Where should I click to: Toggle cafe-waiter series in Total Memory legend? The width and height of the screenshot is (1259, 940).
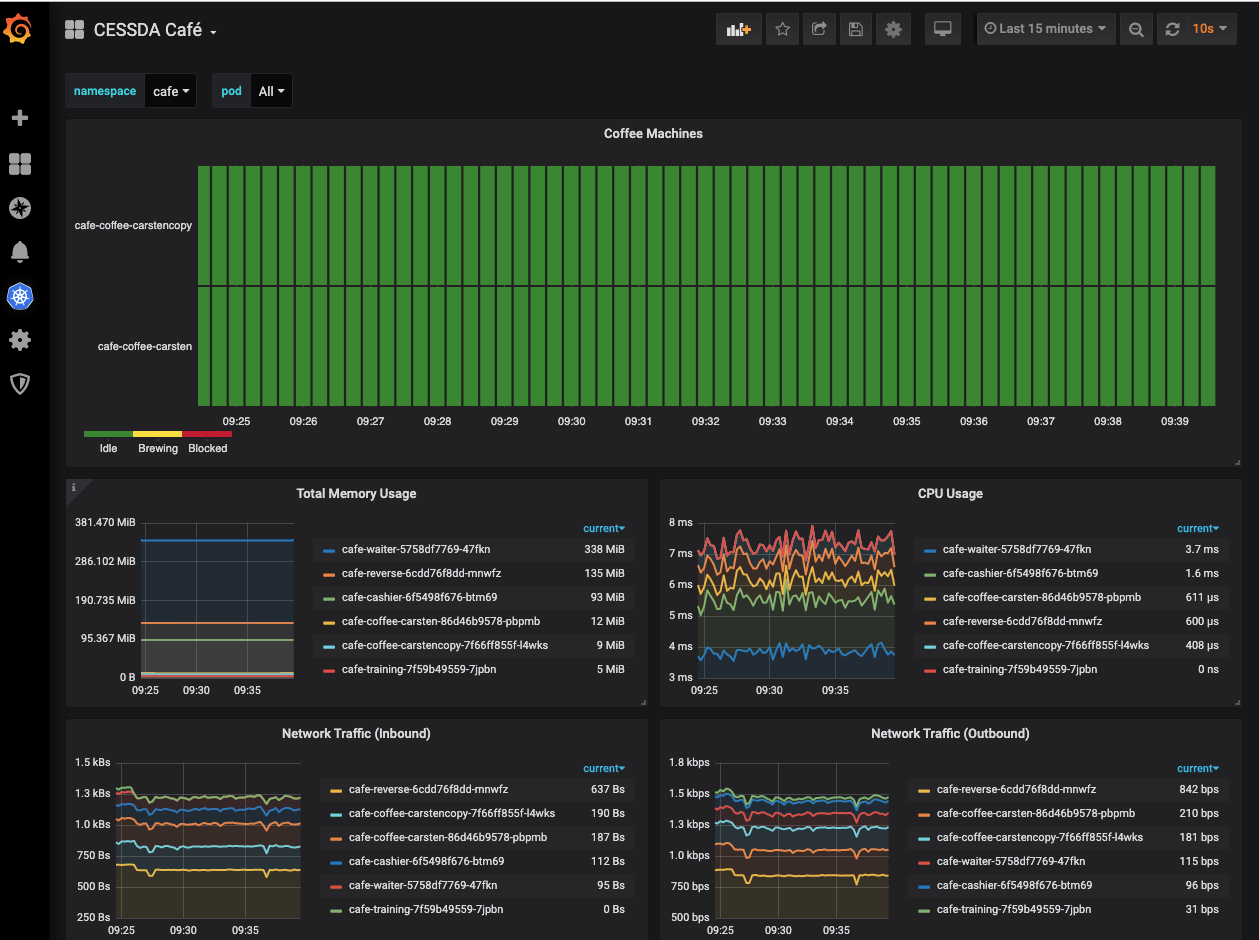(x=415, y=549)
